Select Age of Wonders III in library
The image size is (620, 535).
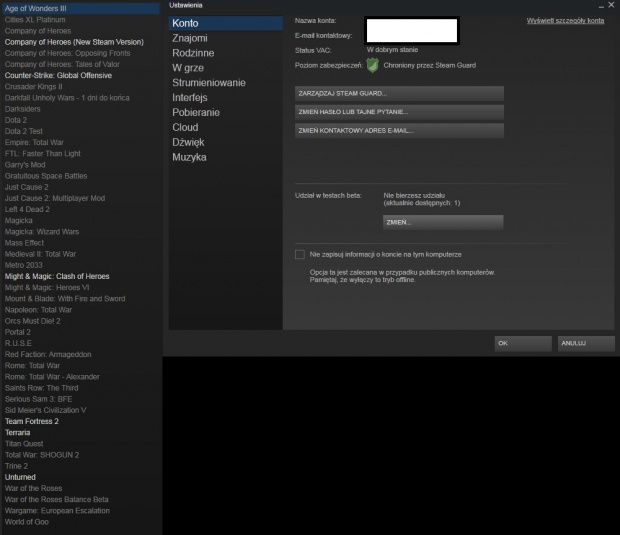point(81,8)
